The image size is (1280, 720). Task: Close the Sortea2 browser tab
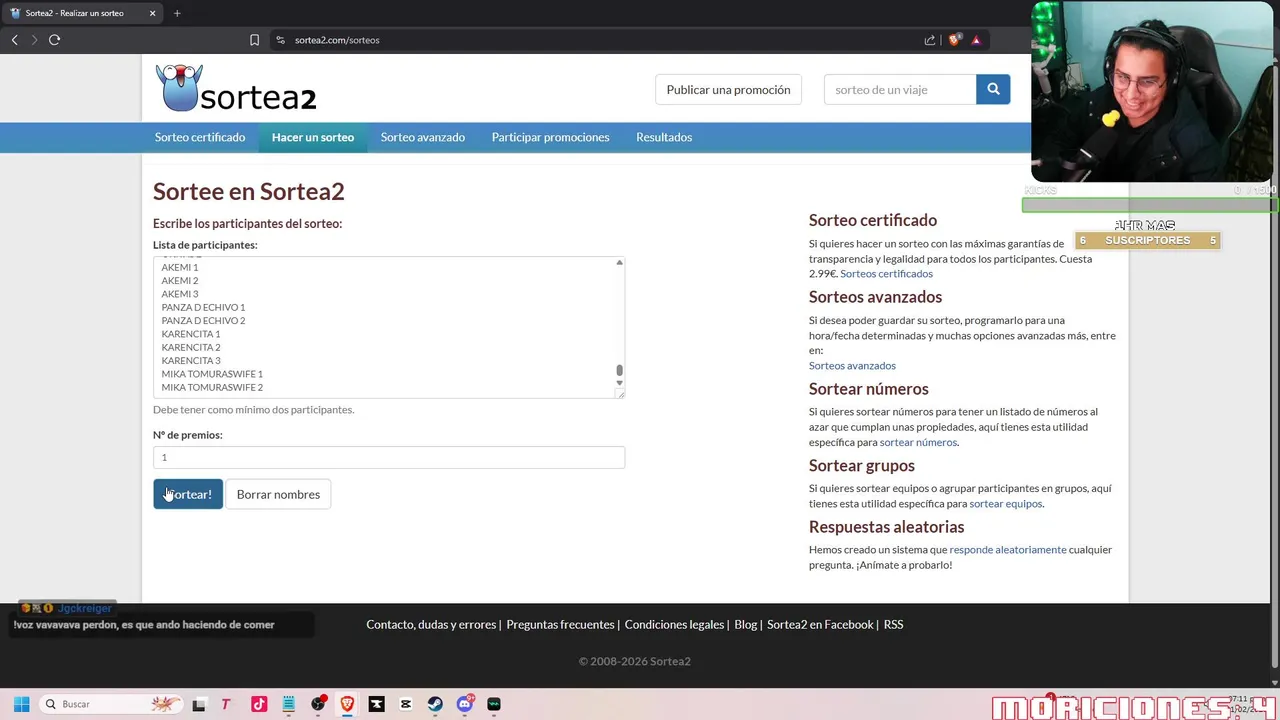coord(152,13)
